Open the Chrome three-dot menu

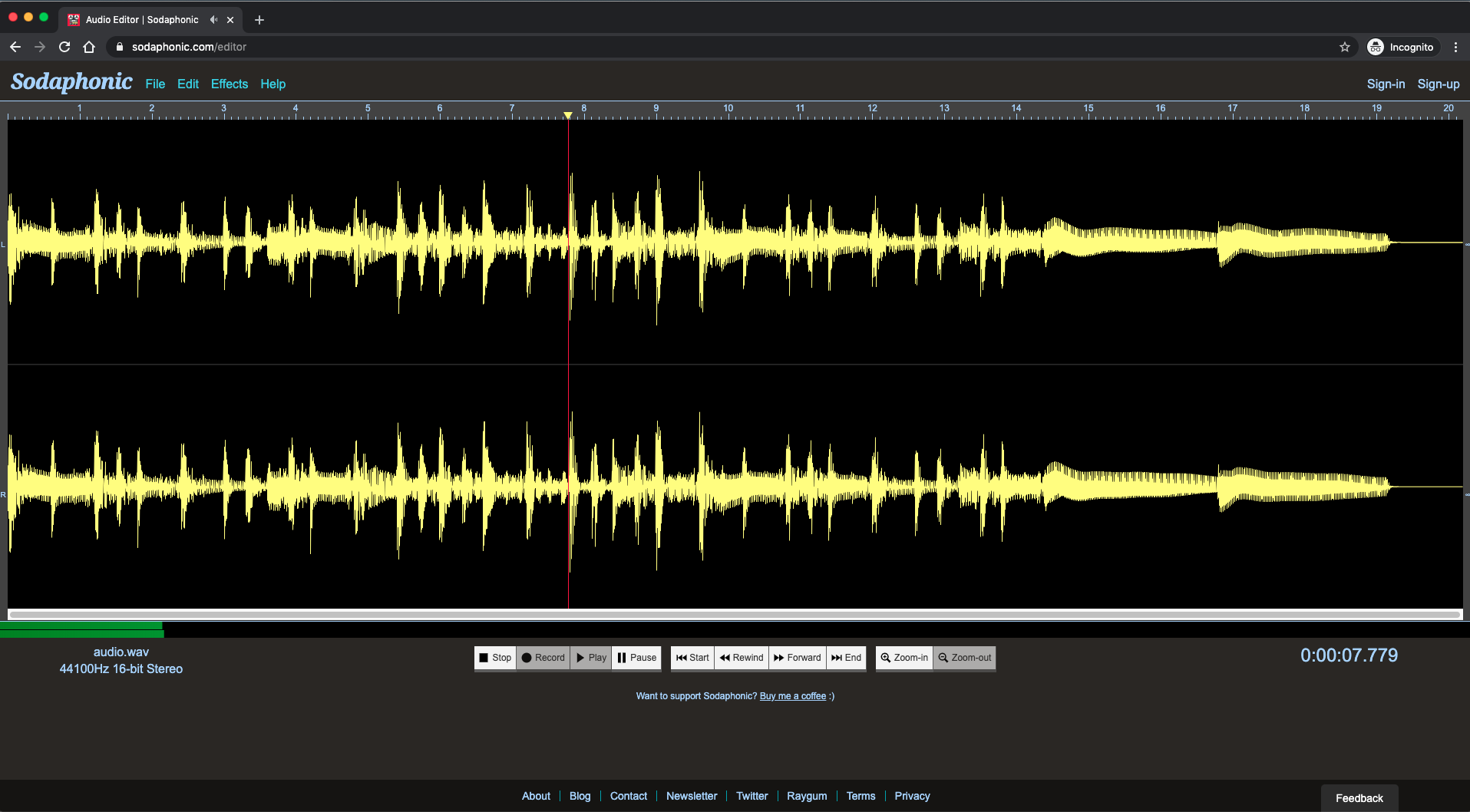click(x=1455, y=47)
